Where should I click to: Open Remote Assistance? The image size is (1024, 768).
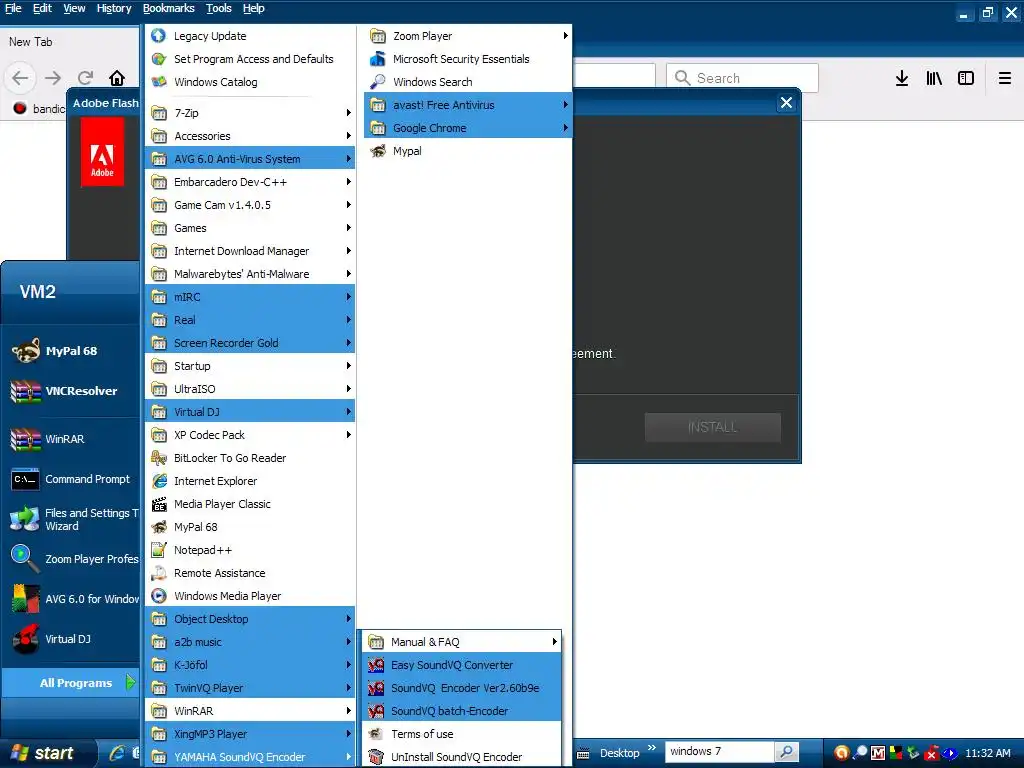pyautogui.click(x=250, y=573)
